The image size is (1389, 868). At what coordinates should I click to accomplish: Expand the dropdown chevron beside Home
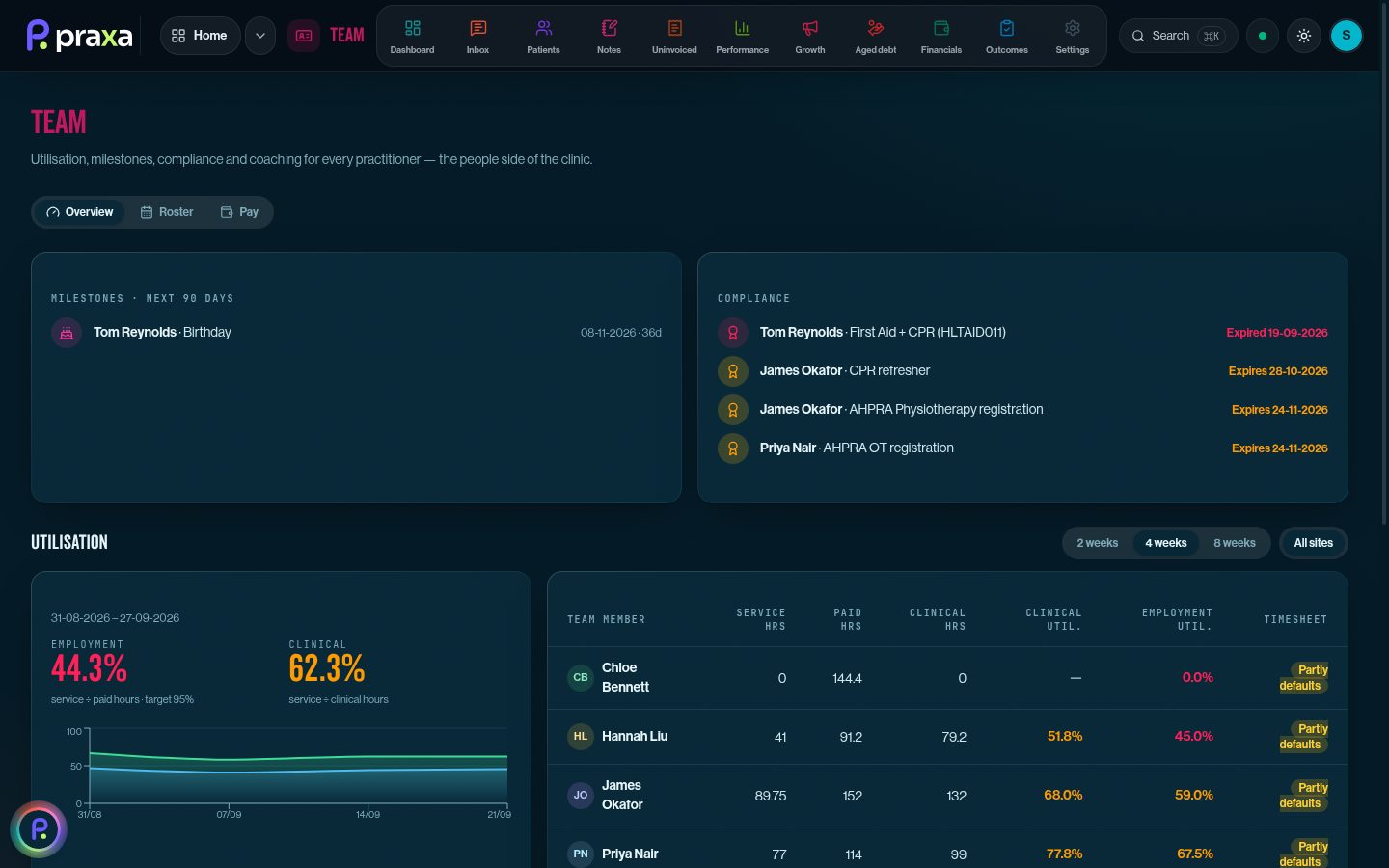click(x=260, y=36)
